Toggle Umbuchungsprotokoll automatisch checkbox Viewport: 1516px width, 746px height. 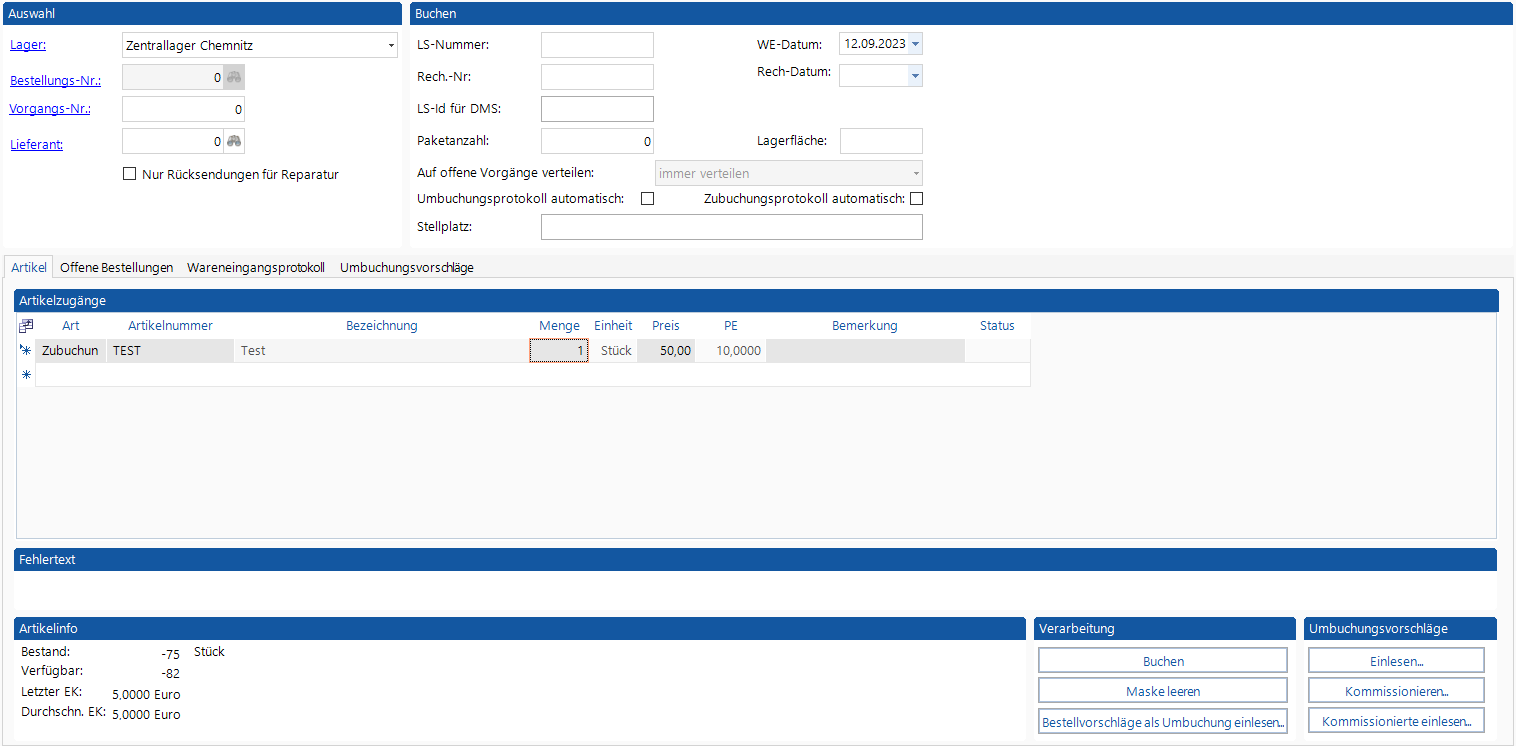point(647,198)
